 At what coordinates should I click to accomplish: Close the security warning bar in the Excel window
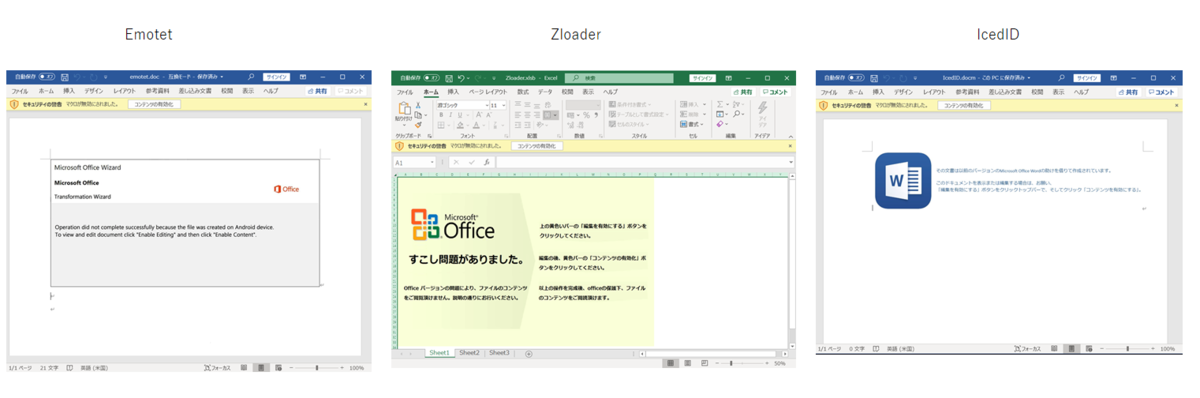[790, 146]
